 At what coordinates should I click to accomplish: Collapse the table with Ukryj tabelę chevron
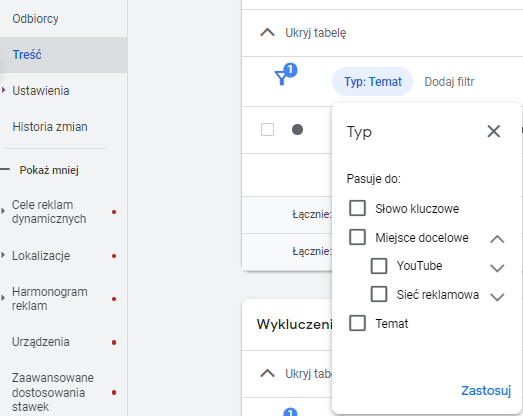coord(268,32)
